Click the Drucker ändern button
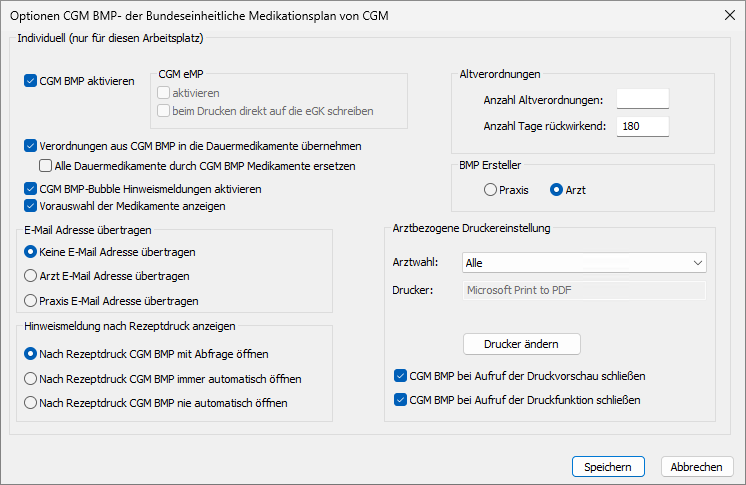Screen dimensions: 746x485 coord(521,344)
